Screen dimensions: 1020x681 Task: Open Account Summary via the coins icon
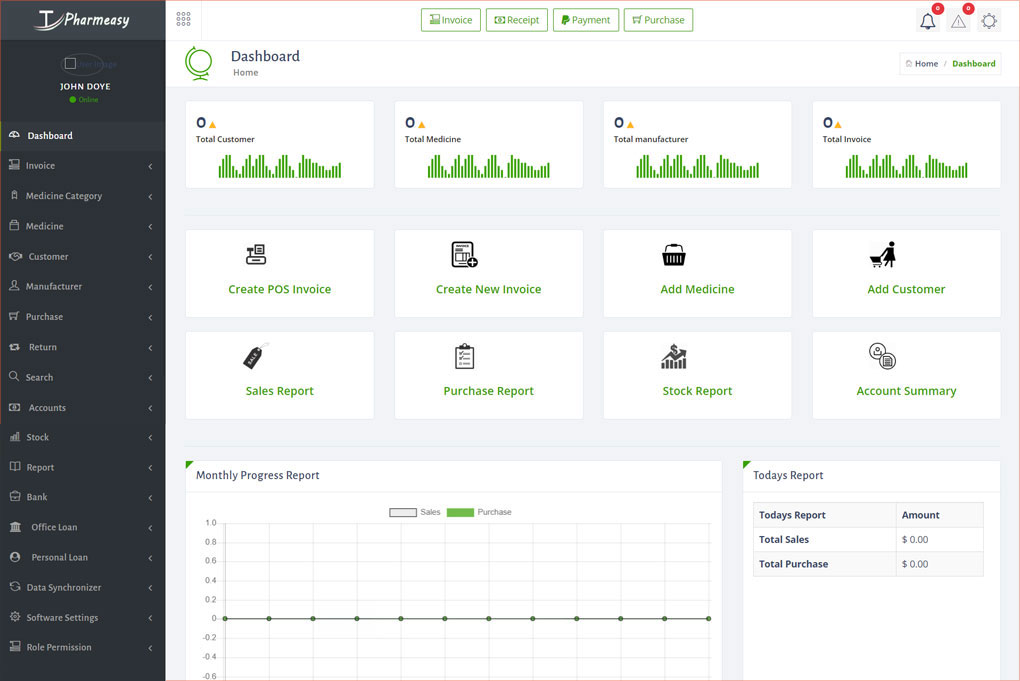pos(881,356)
